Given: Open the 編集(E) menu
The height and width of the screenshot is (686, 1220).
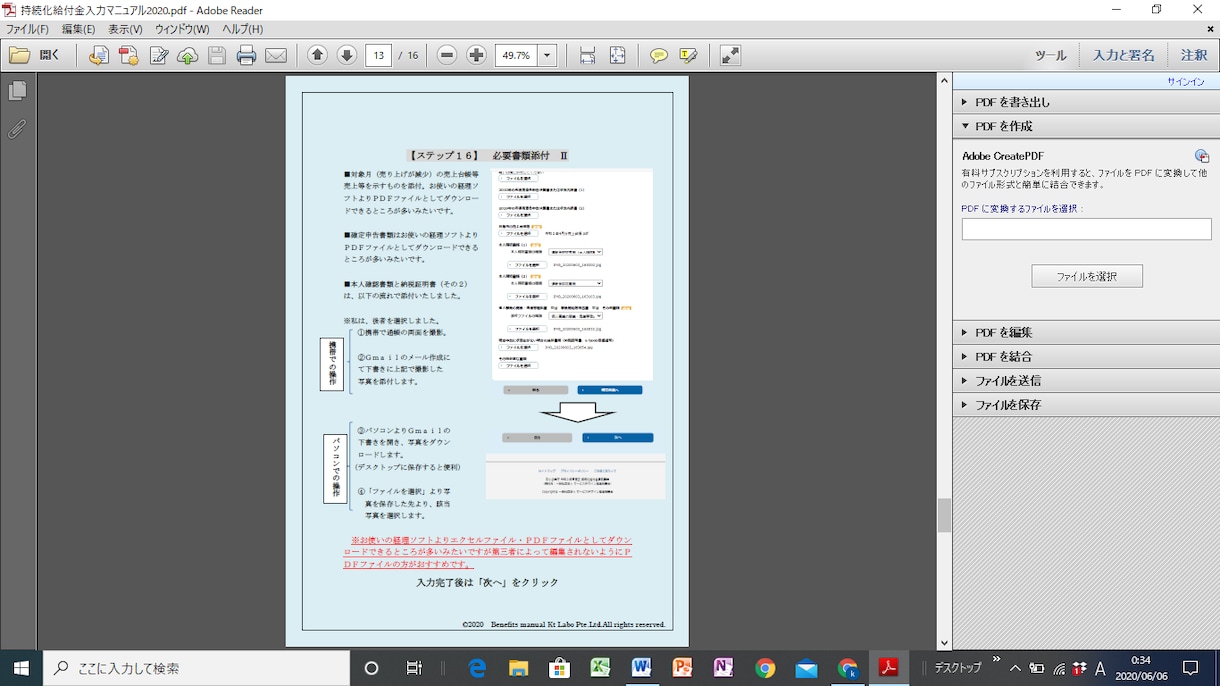Looking at the screenshot, I should point(78,30).
